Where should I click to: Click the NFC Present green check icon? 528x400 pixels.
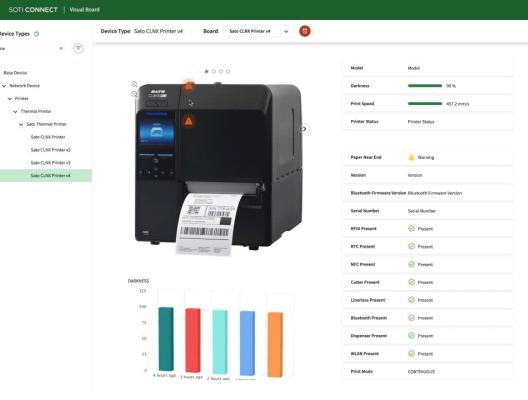(411, 264)
